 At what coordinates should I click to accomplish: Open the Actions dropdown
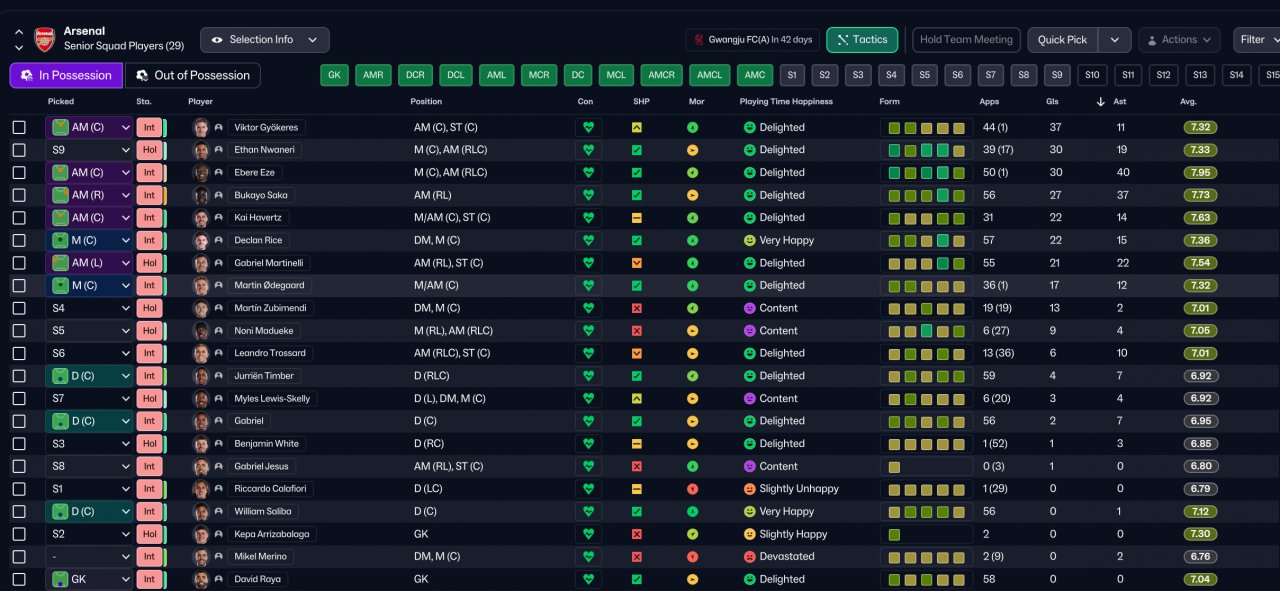click(1179, 40)
